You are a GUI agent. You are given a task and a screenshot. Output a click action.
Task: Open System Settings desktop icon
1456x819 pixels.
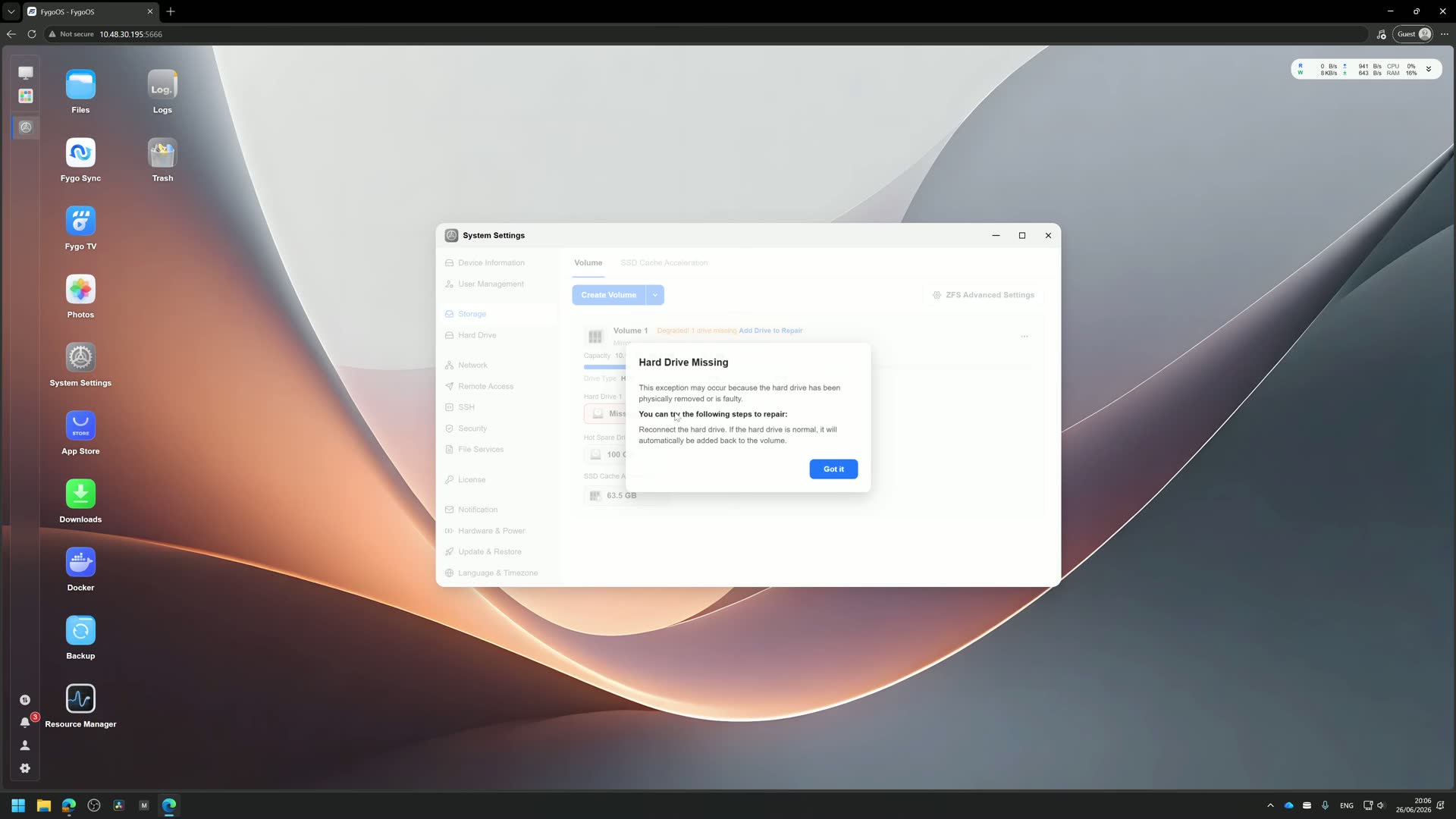(80, 358)
